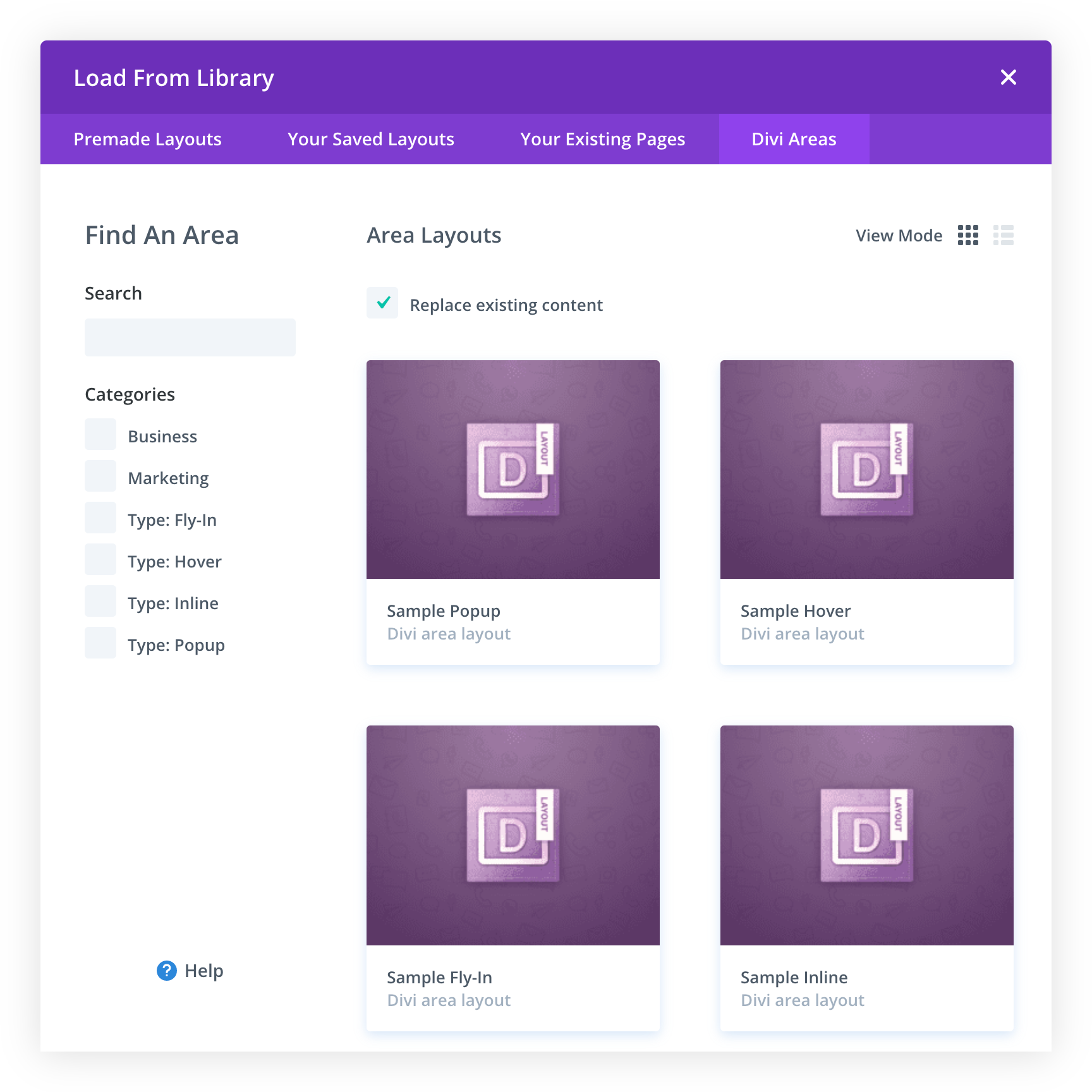Select the Divi Areas tab
The height and width of the screenshot is (1092, 1092).
pos(794,139)
